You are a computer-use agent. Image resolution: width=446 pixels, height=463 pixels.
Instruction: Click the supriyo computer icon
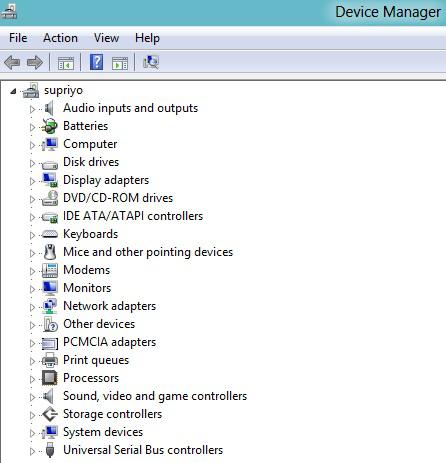31,90
